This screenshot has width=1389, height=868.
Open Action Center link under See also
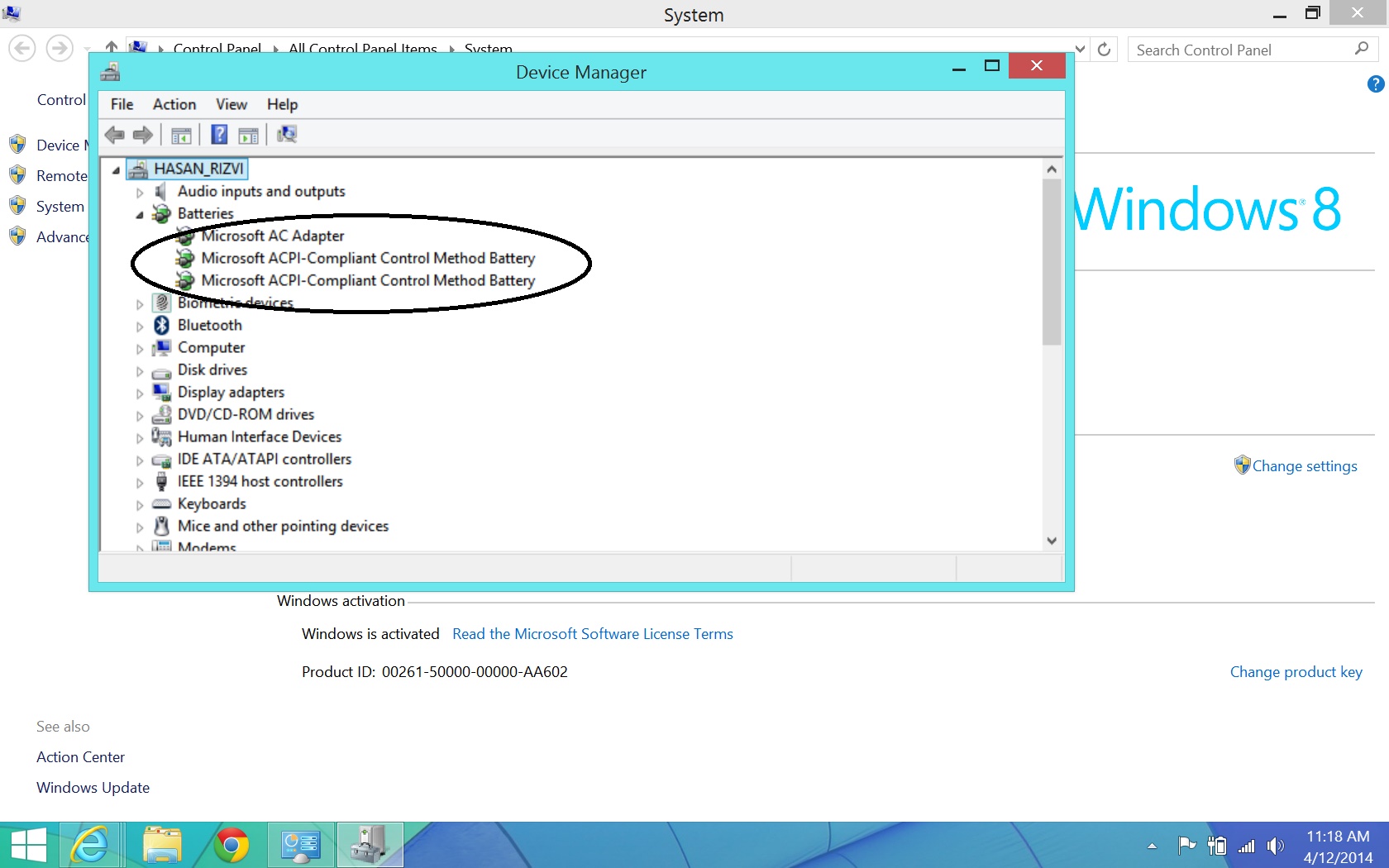[x=80, y=757]
